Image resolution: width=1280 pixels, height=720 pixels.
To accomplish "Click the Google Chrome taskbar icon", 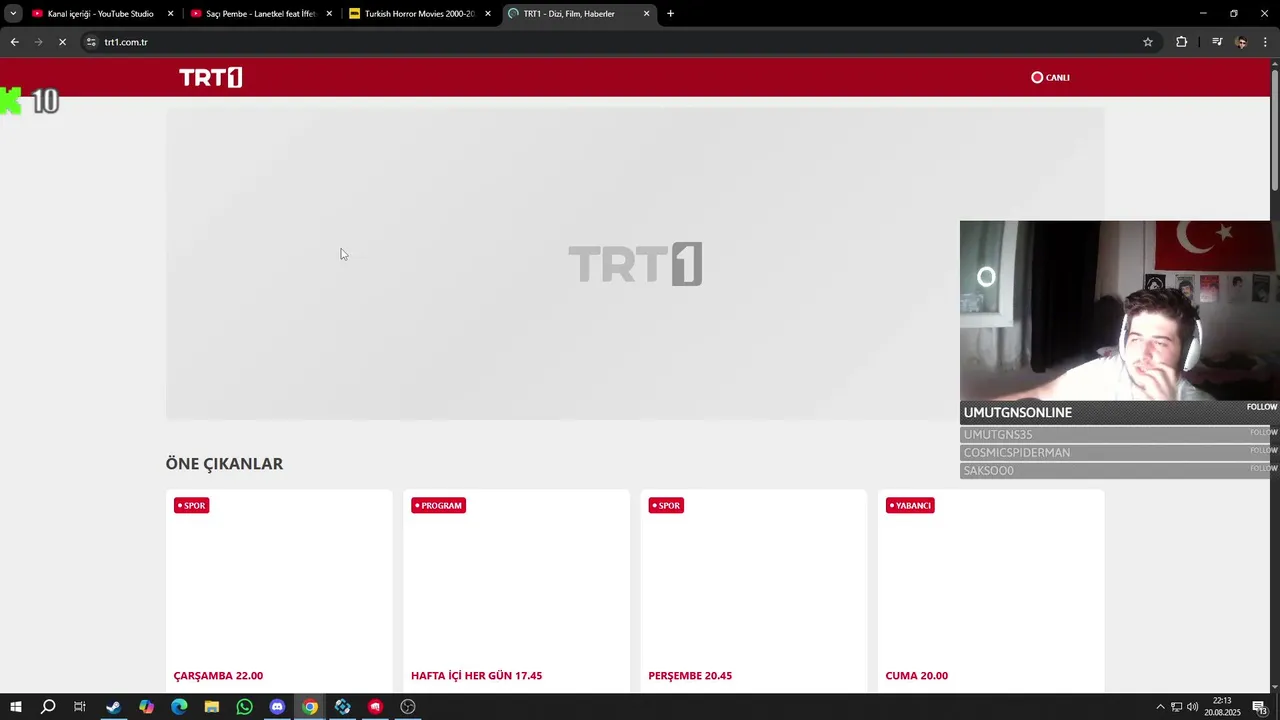I will coord(310,707).
